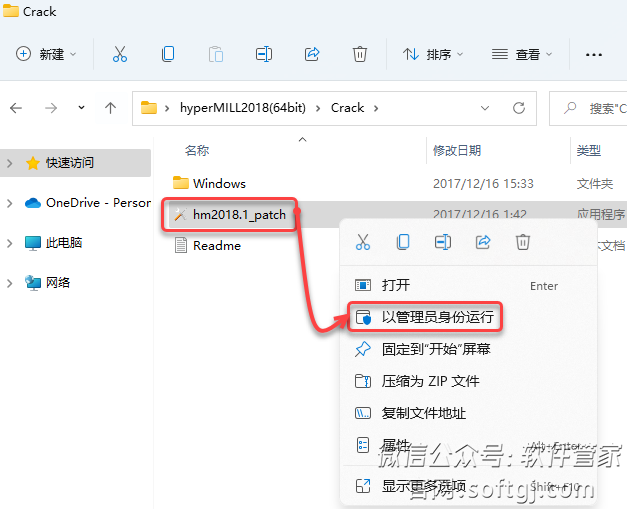Select 快速访问 in the sidebar
This screenshot has width=627, height=509.
point(76,163)
